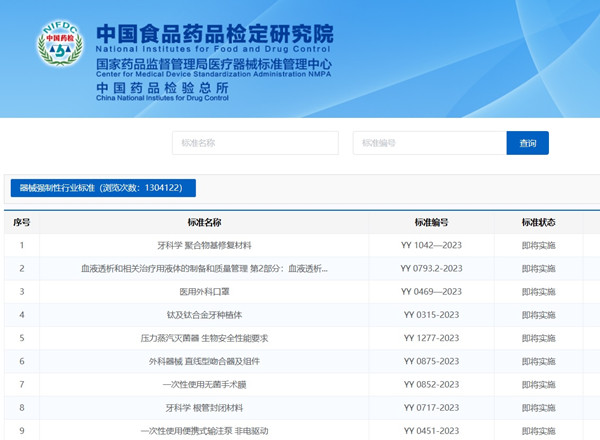Screen dimensions: 600x440
Task: Open standard 压力蒸汽灭菌器 生物安全性能要求
Action: tap(204, 338)
